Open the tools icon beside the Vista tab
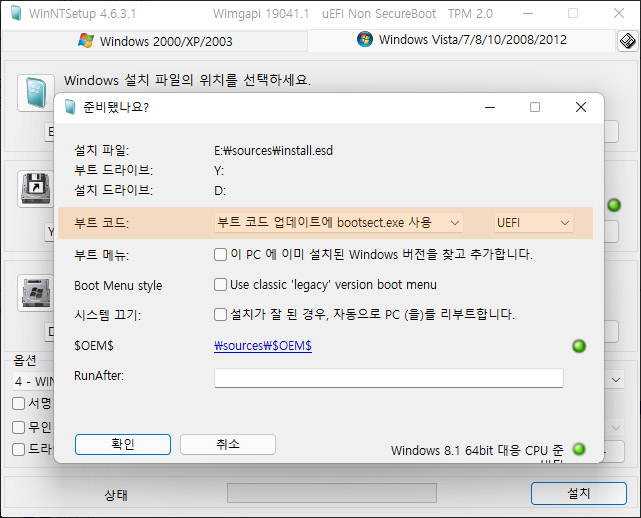 (x=628, y=41)
